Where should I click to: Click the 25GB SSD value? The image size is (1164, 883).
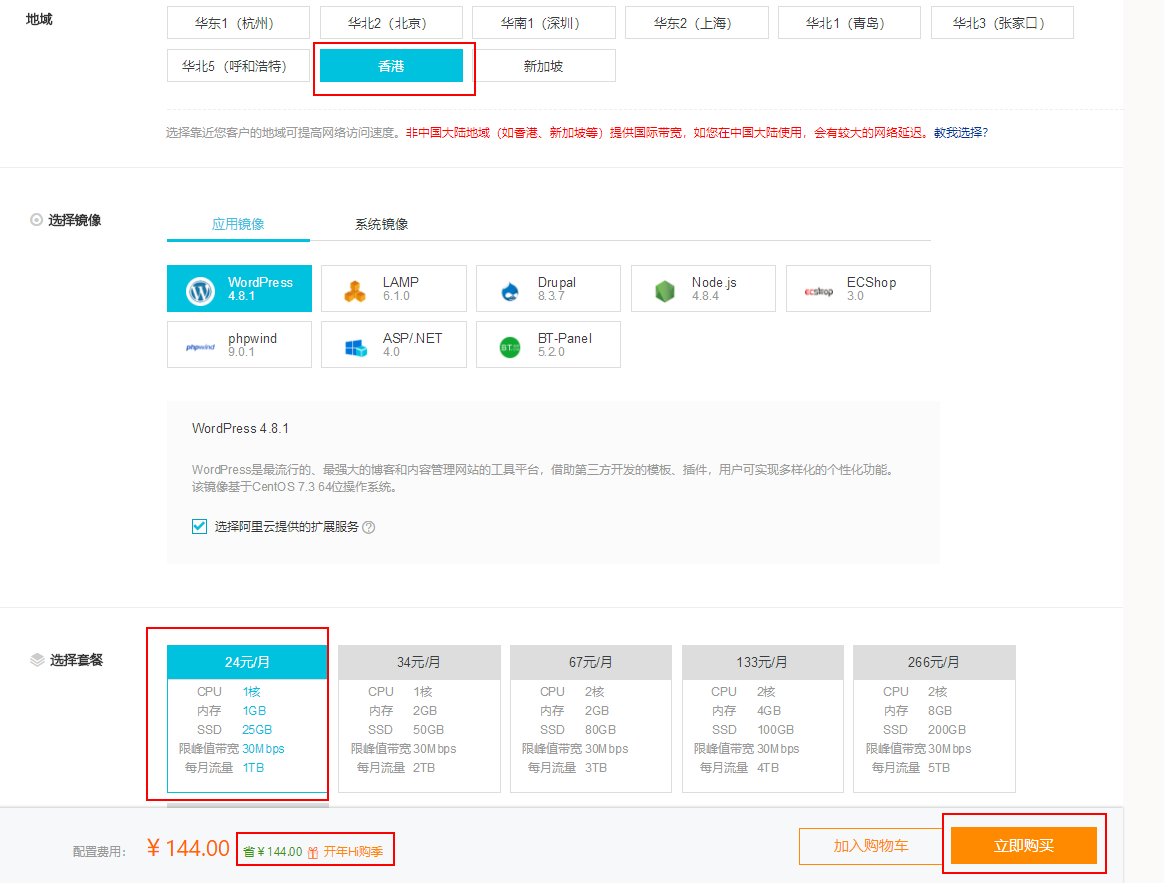click(x=257, y=730)
